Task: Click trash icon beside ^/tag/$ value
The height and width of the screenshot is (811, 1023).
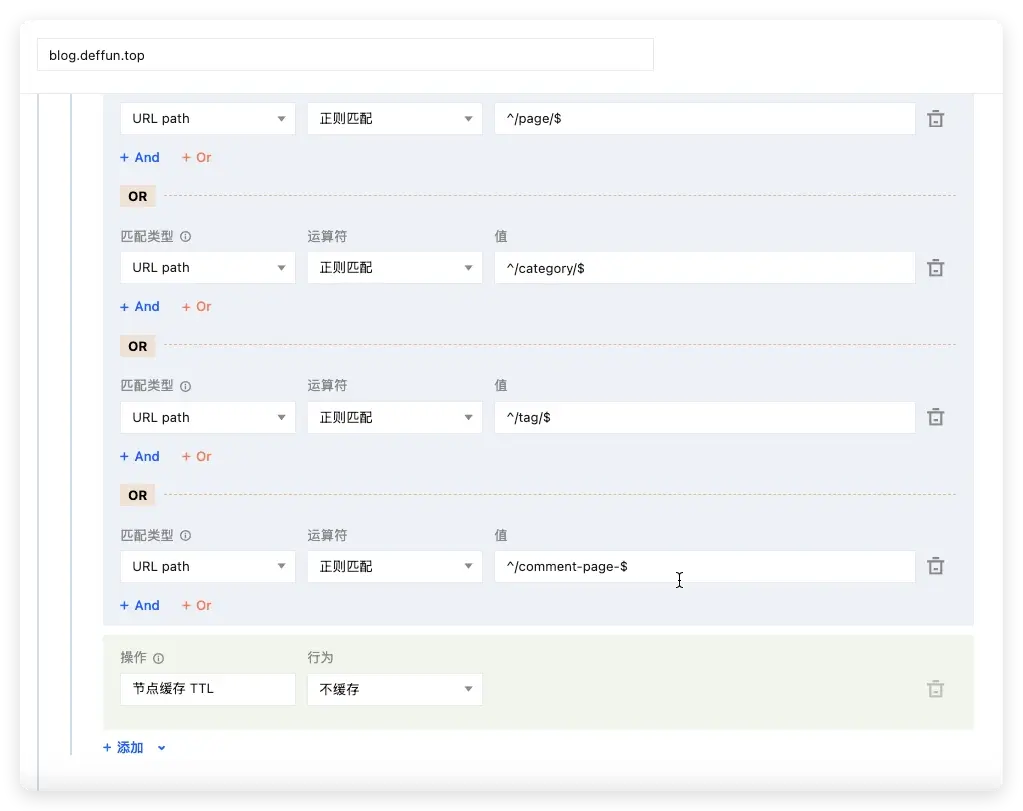Action: click(x=935, y=417)
